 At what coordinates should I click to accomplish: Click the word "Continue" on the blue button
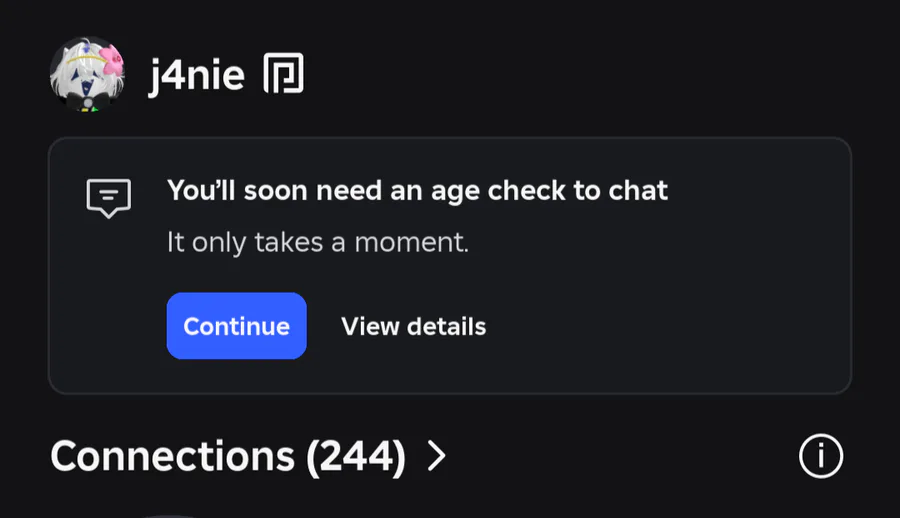pos(236,326)
